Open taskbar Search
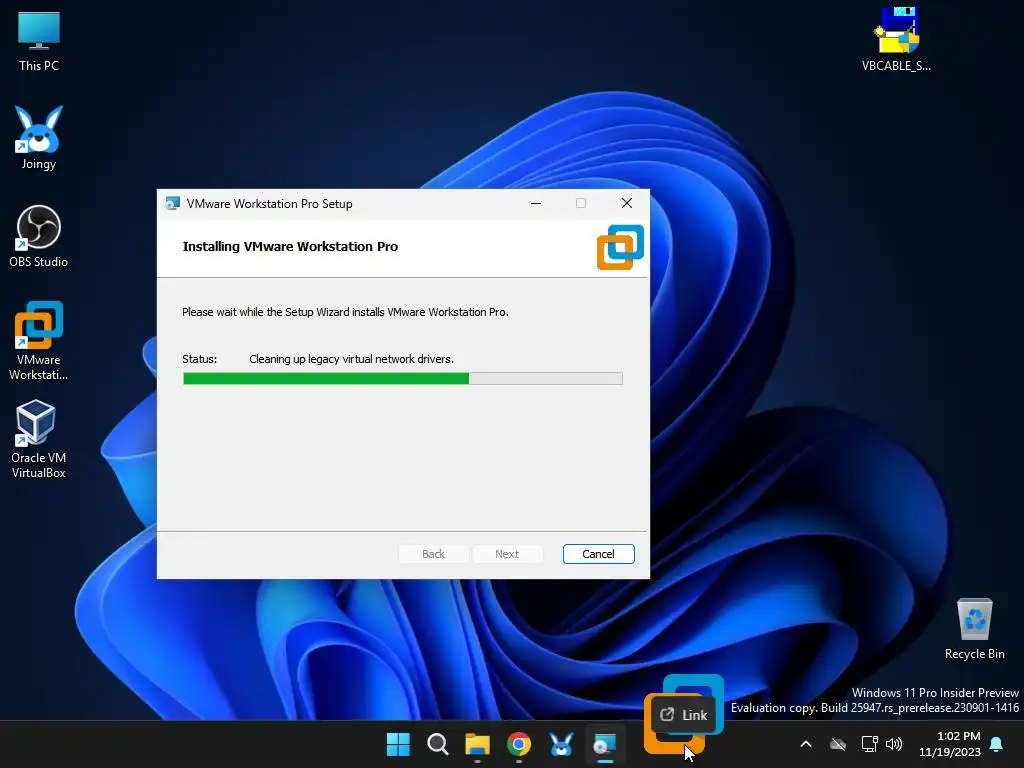The height and width of the screenshot is (768, 1024). 438,744
